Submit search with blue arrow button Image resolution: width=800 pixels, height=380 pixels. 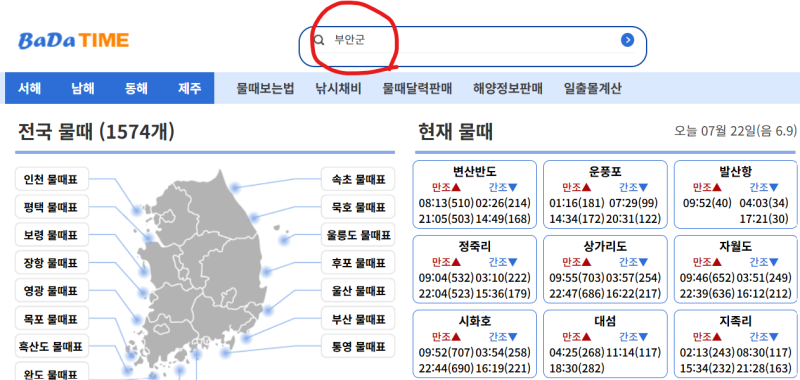pos(627,40)
